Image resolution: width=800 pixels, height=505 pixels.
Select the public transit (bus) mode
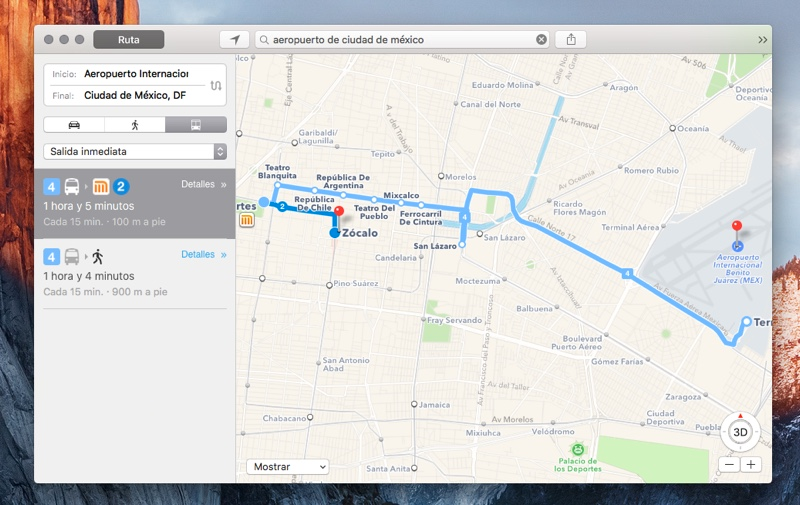196,125
